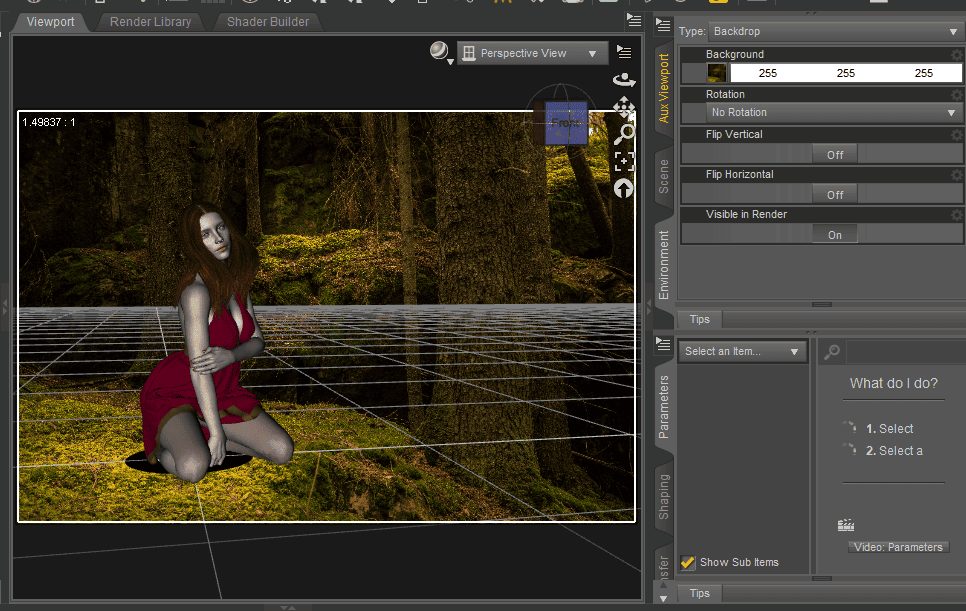Open the Select an Item dropdown
The image size is (966, 611).
742,351
